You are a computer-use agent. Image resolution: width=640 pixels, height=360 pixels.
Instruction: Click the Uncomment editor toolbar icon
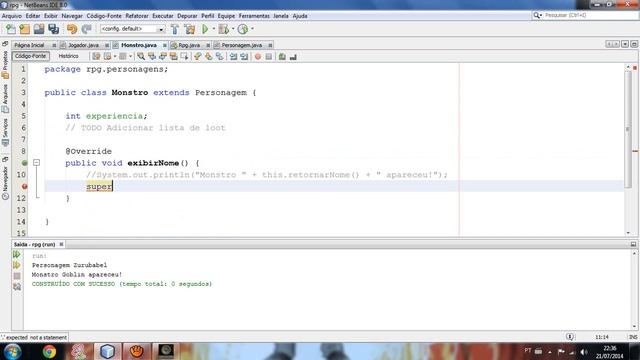point(293,56)
